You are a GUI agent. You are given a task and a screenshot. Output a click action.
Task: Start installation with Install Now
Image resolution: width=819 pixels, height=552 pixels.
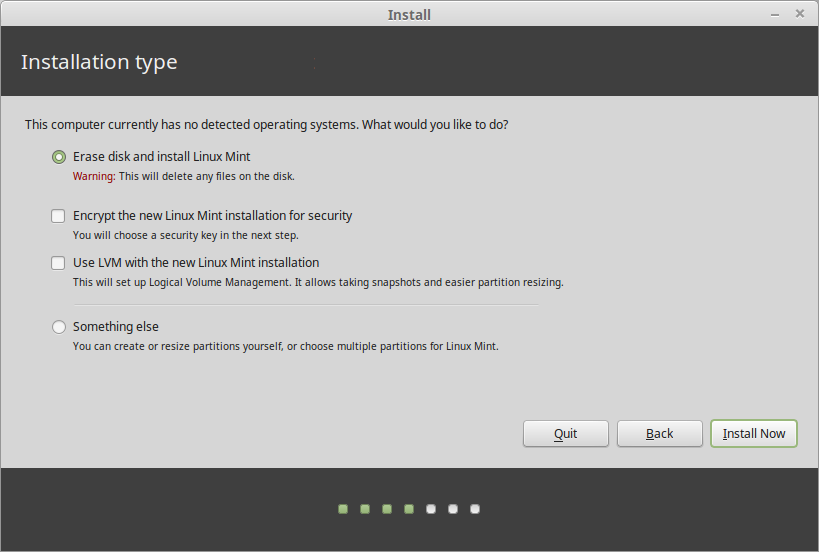pyautogui.click(x=754, y=433)
